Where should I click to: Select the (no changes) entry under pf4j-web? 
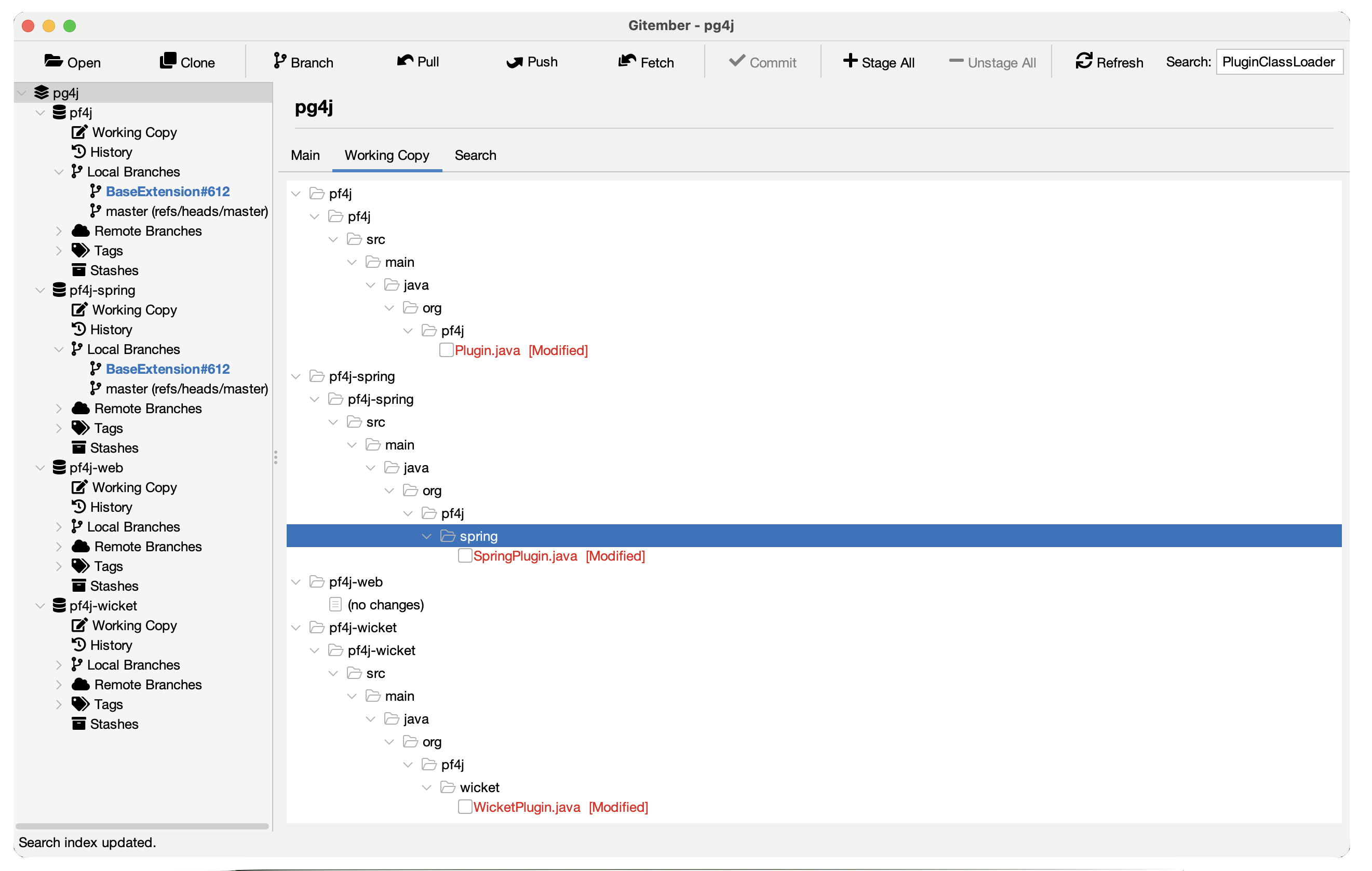tap(386, 604)
